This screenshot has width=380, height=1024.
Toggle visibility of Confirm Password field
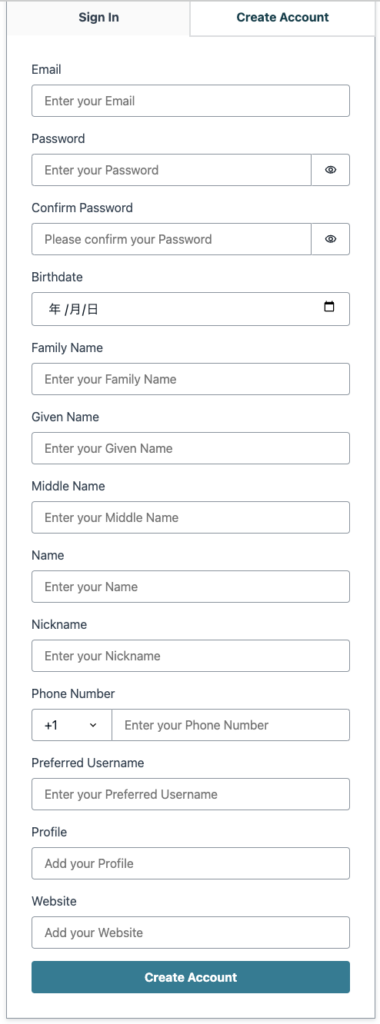coord(330,239)
